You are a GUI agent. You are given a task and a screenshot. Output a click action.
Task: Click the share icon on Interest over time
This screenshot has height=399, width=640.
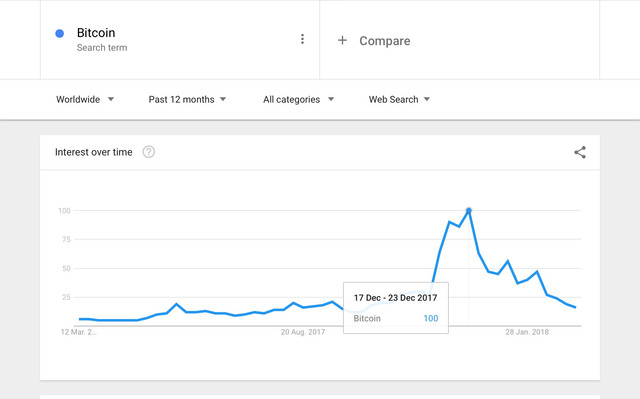[580, 152]
